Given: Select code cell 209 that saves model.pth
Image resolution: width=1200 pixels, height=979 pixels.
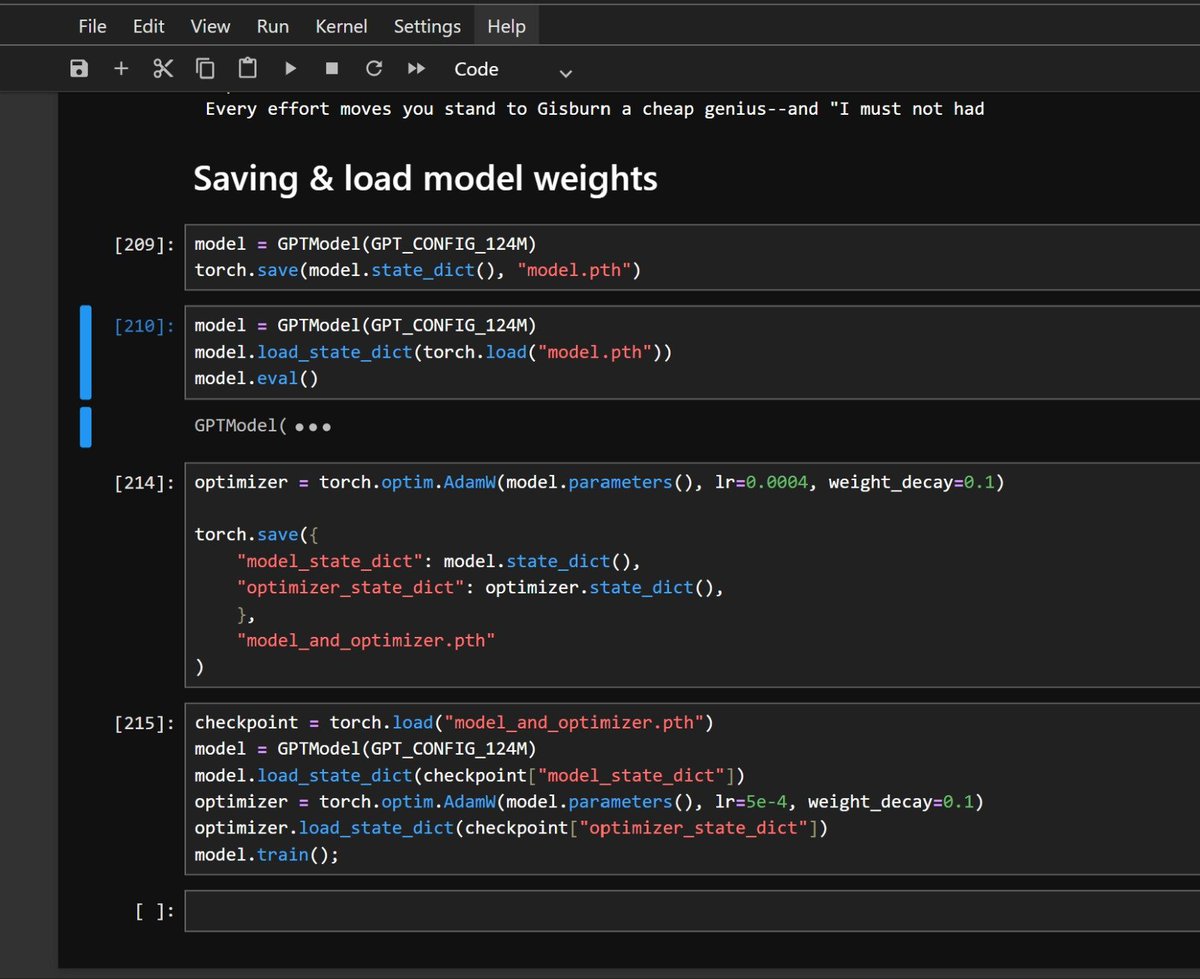Looking at the screenshot, I should click(692, 257).
